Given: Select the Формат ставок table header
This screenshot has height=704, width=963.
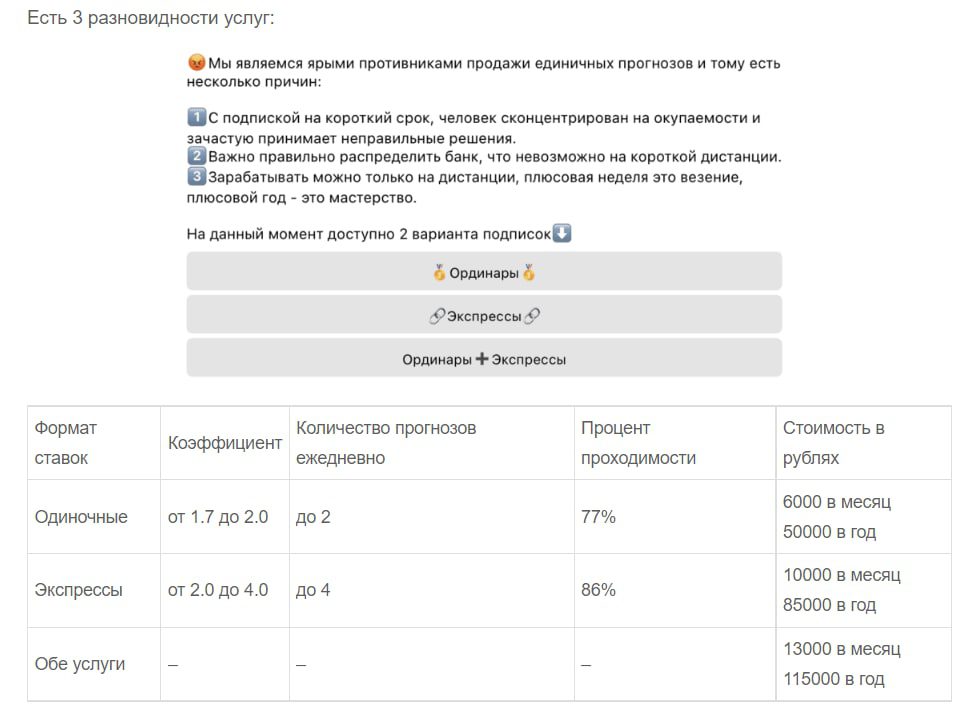Looking at the screenshot, I should 93,443.
